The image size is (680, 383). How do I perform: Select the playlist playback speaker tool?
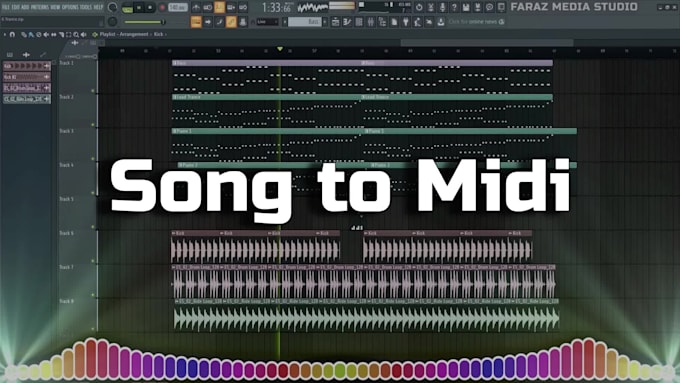coord(83,34)
